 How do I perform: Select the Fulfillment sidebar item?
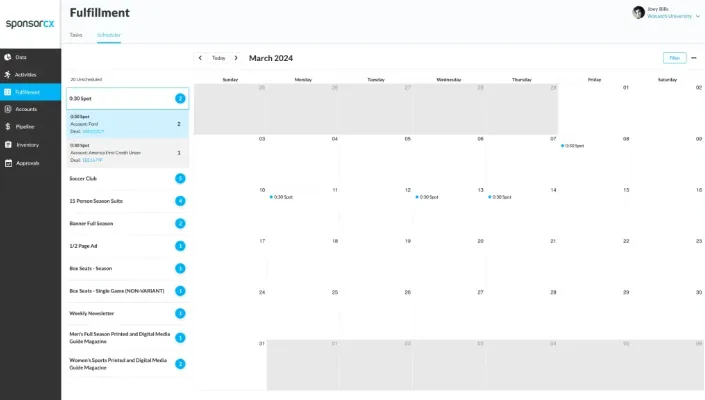click(30, 92)
